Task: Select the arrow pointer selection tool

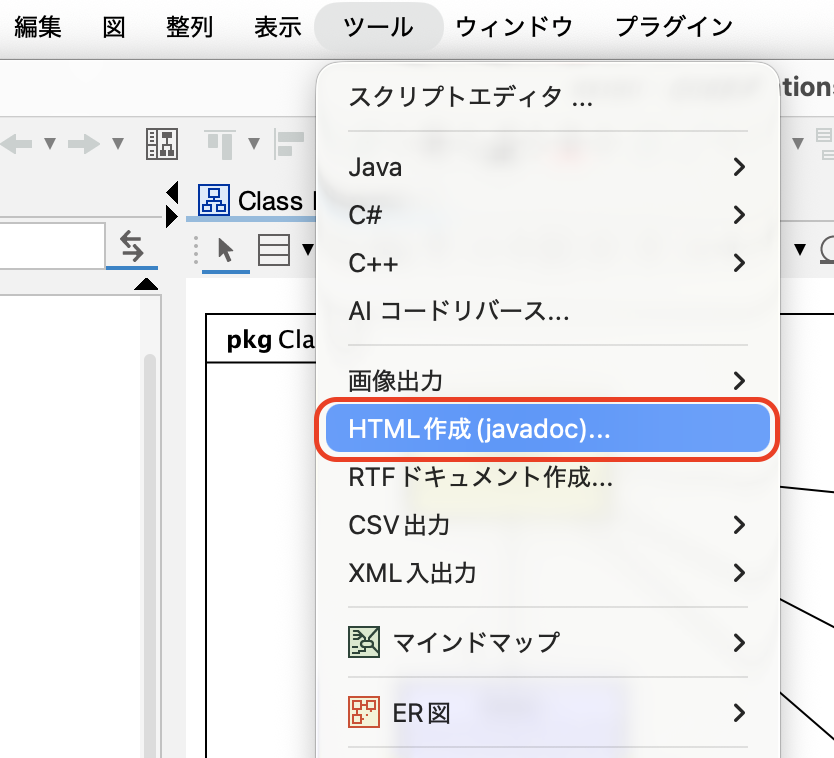Action: [x=225, y=250]
